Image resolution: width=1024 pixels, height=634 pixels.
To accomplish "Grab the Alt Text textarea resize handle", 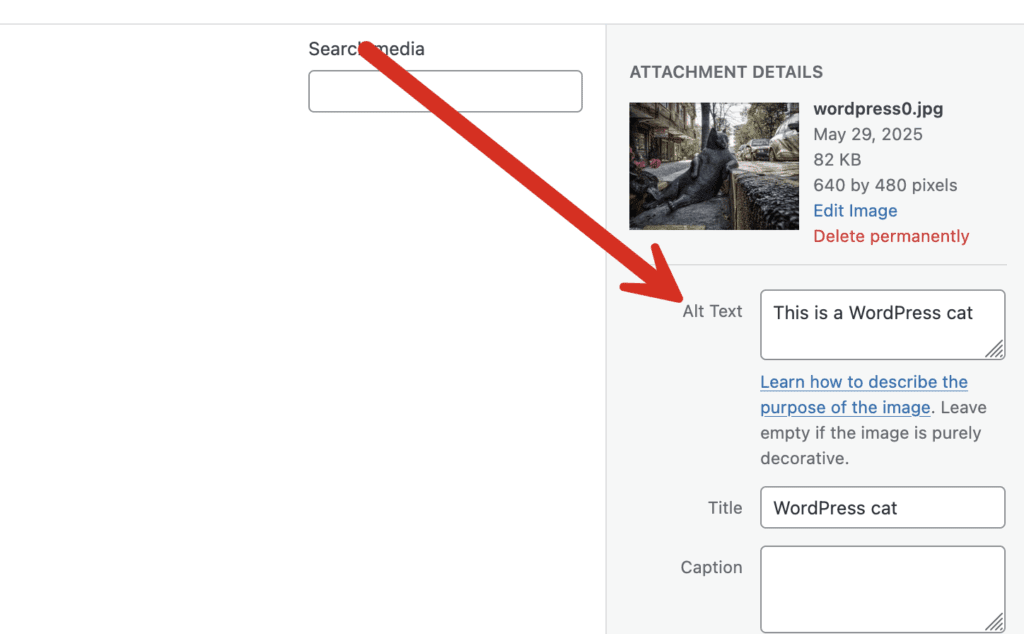I will pos(995,349).
